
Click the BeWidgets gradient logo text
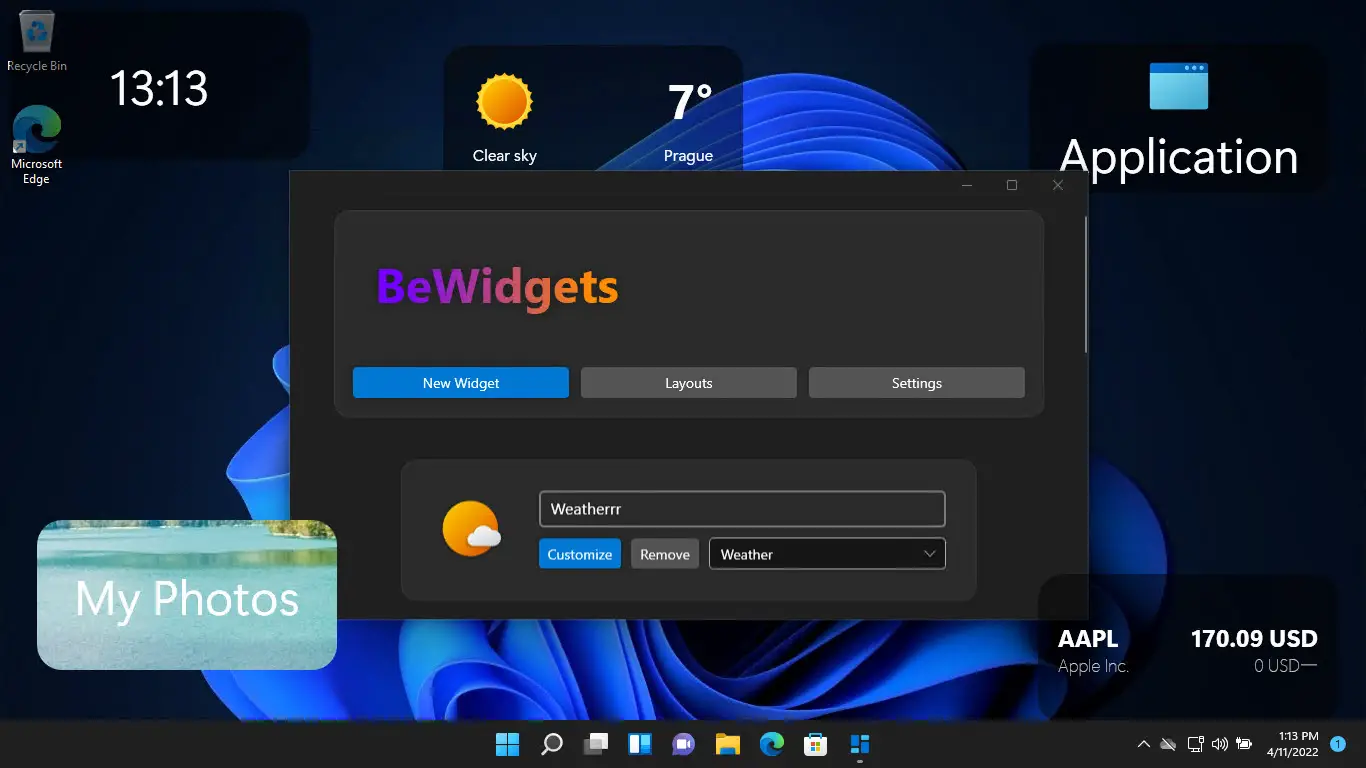tap(497, 287)
